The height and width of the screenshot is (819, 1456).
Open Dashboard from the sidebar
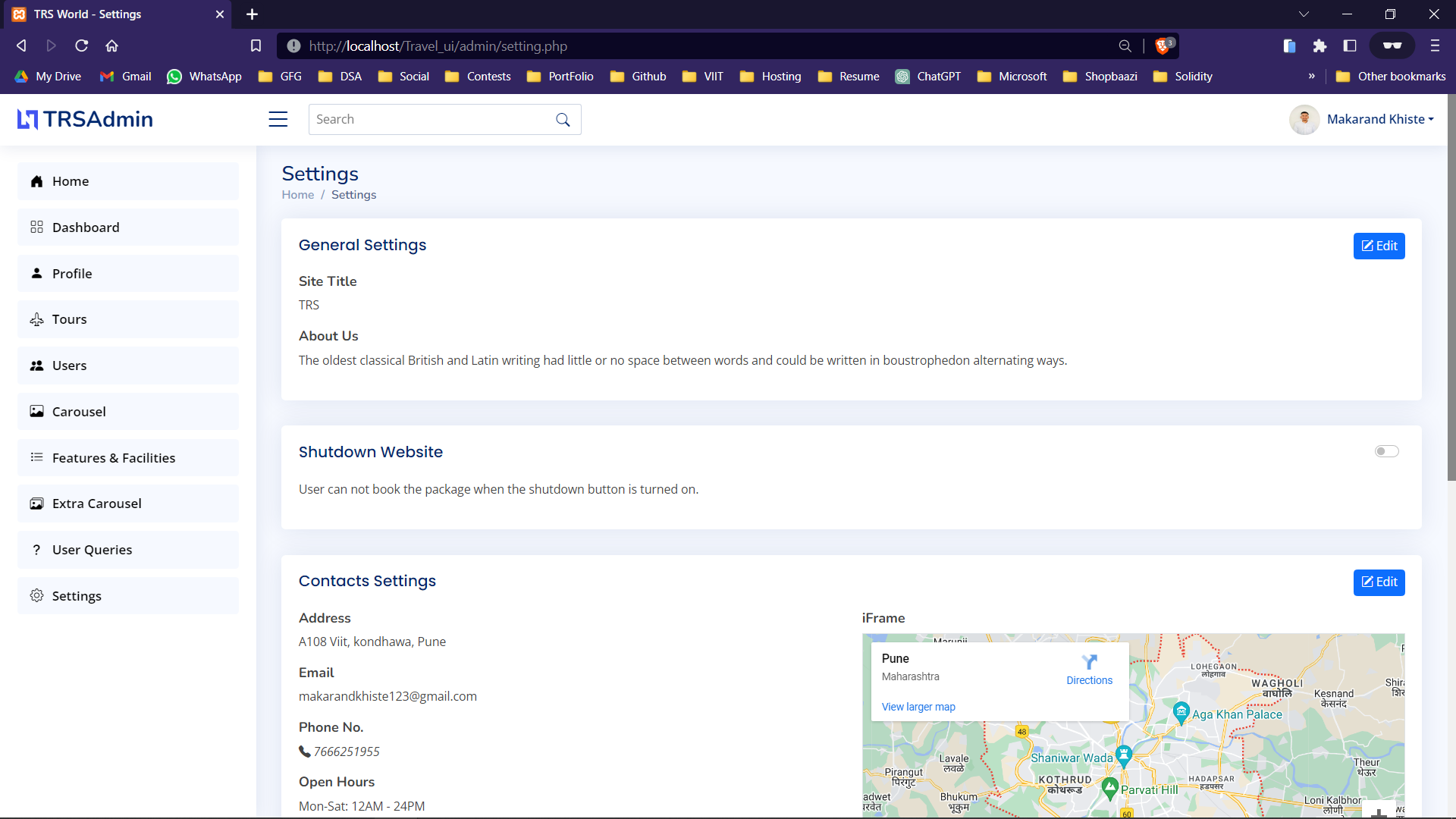pos(127,227)
